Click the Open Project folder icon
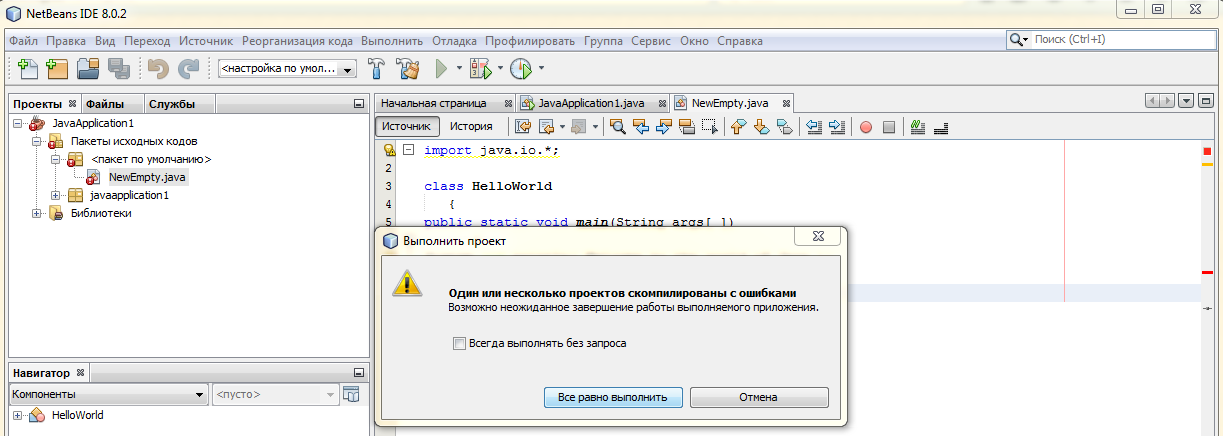 (88, 69)
